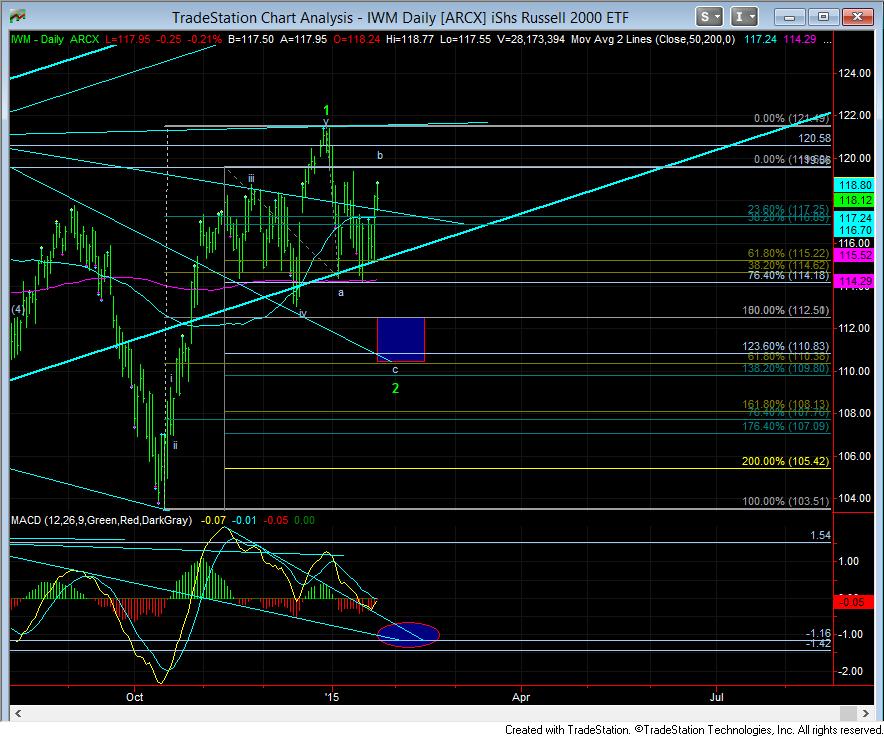
Task: Close the Chart Analysis window
Action: pyautogui.click(x=858, y=17)
